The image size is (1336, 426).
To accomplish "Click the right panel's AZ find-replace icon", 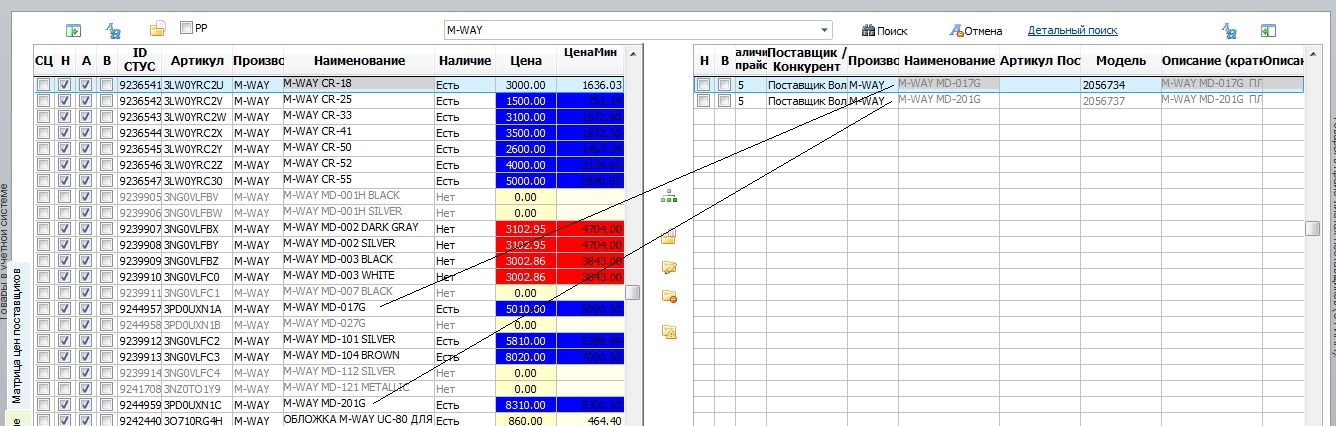I will tap(1230, 31).
